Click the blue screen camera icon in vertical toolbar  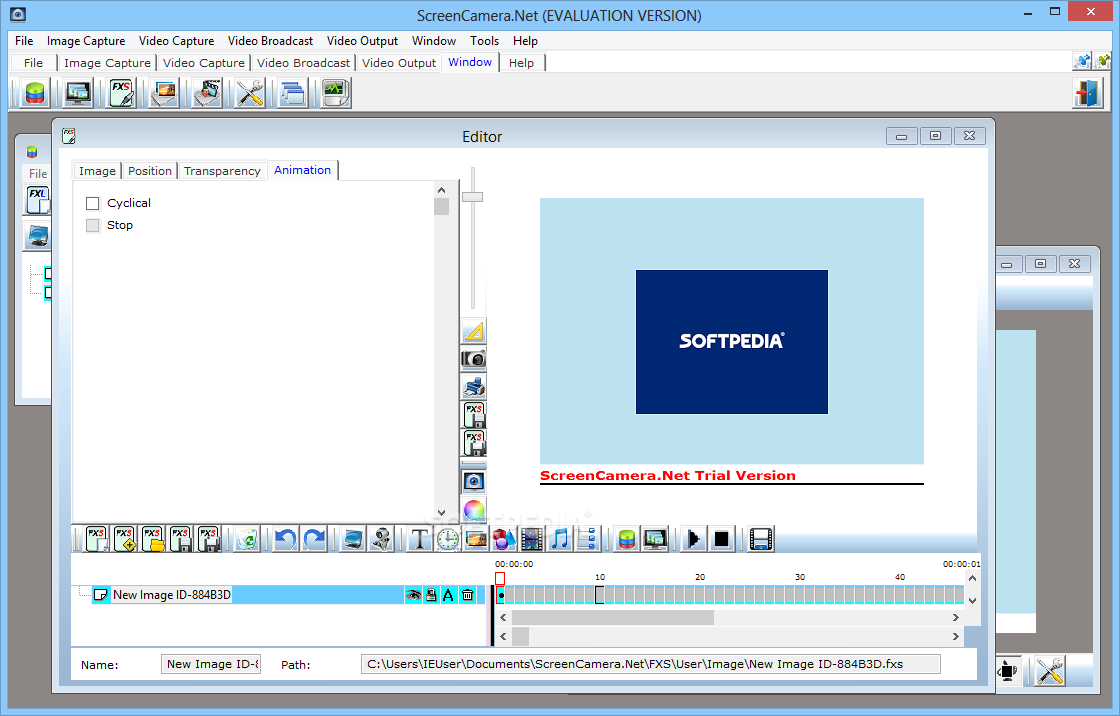pos(474,482)
